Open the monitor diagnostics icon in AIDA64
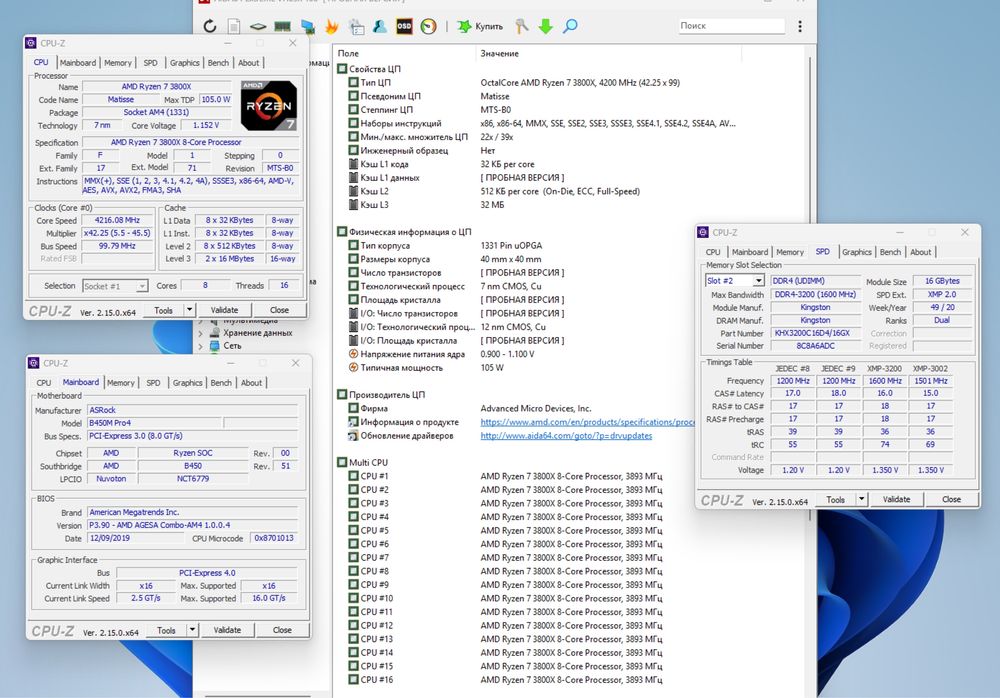 pos(307,26)
